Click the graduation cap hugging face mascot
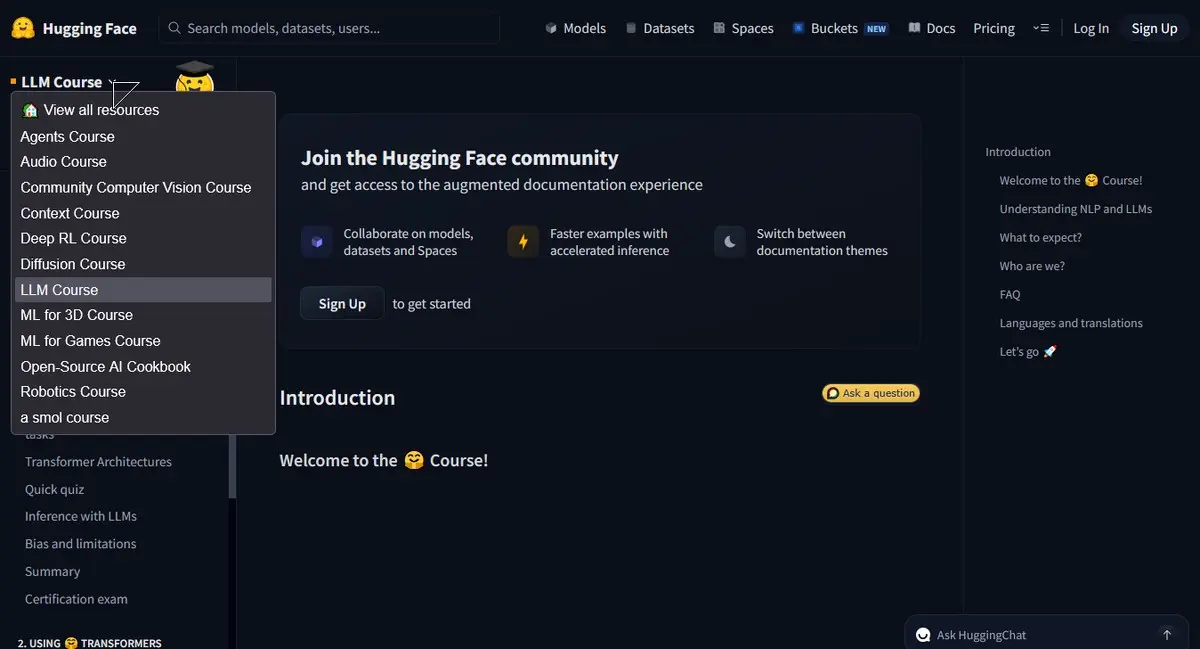Screen dimensions: 1200x649 pos(195,78)
